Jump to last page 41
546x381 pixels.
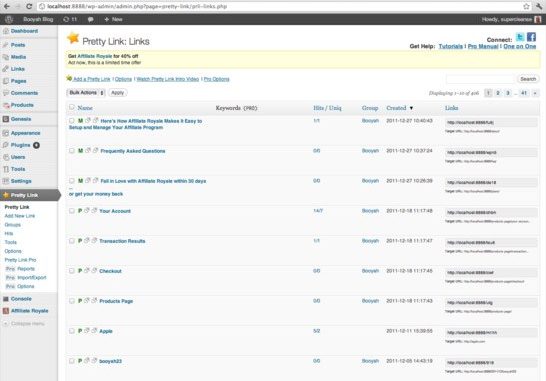(x=524, y=93)
